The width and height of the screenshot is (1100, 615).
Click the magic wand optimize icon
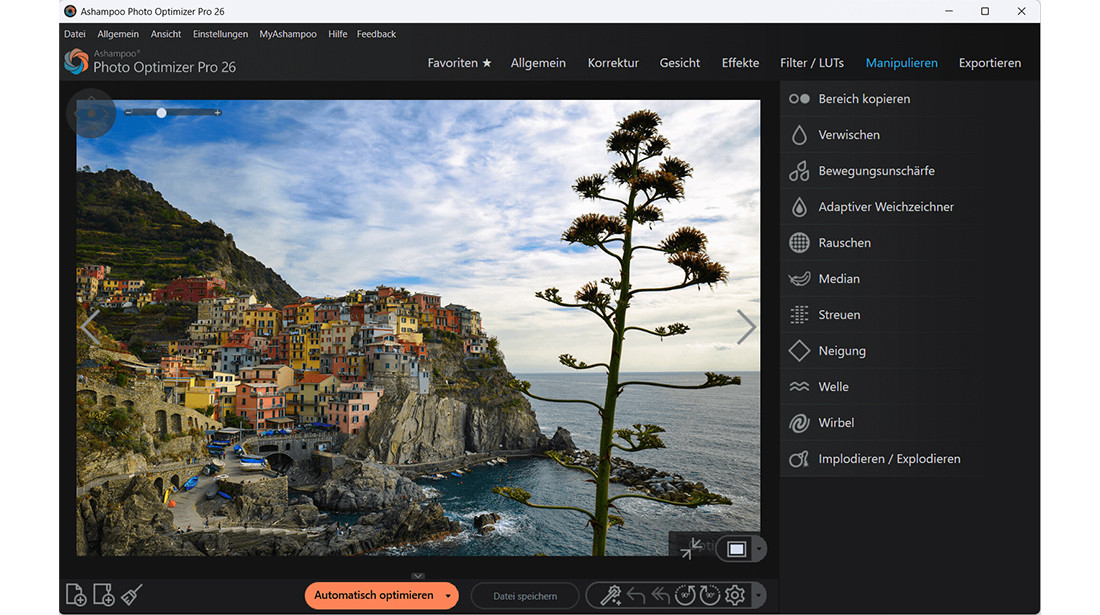[610, 595]
